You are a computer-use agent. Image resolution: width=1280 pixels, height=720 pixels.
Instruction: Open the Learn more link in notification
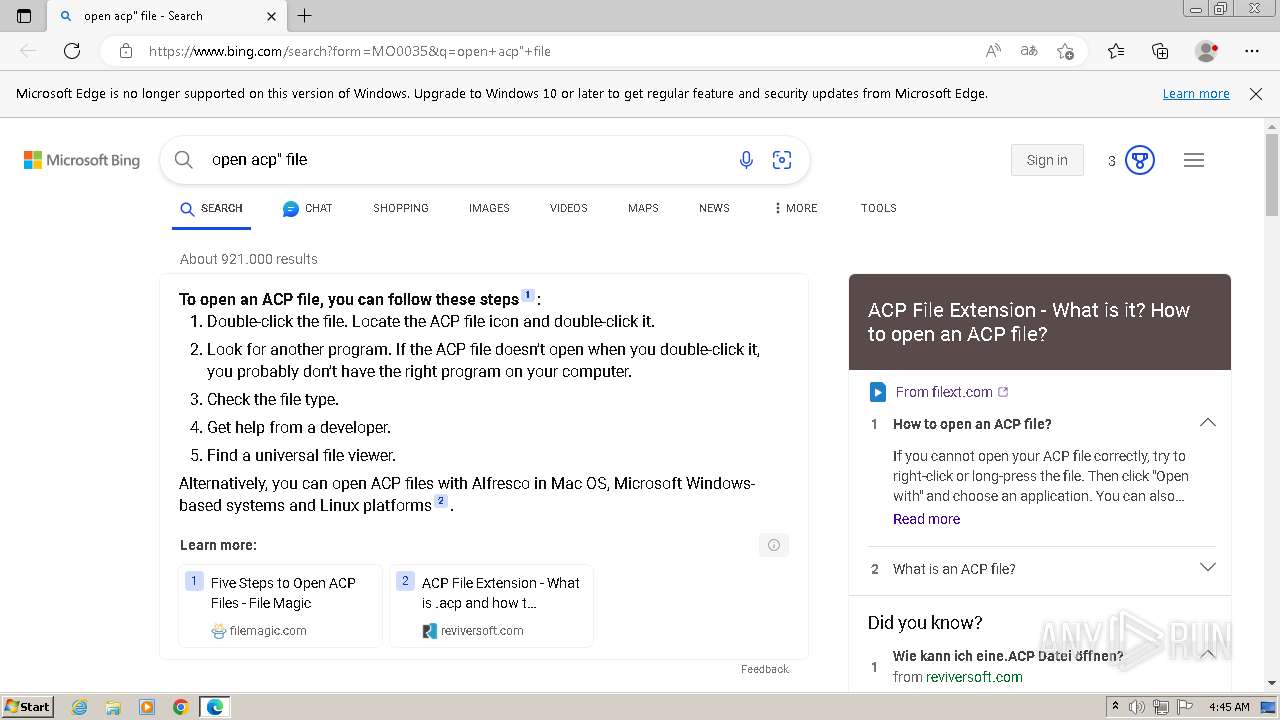tap(1196, 94)
